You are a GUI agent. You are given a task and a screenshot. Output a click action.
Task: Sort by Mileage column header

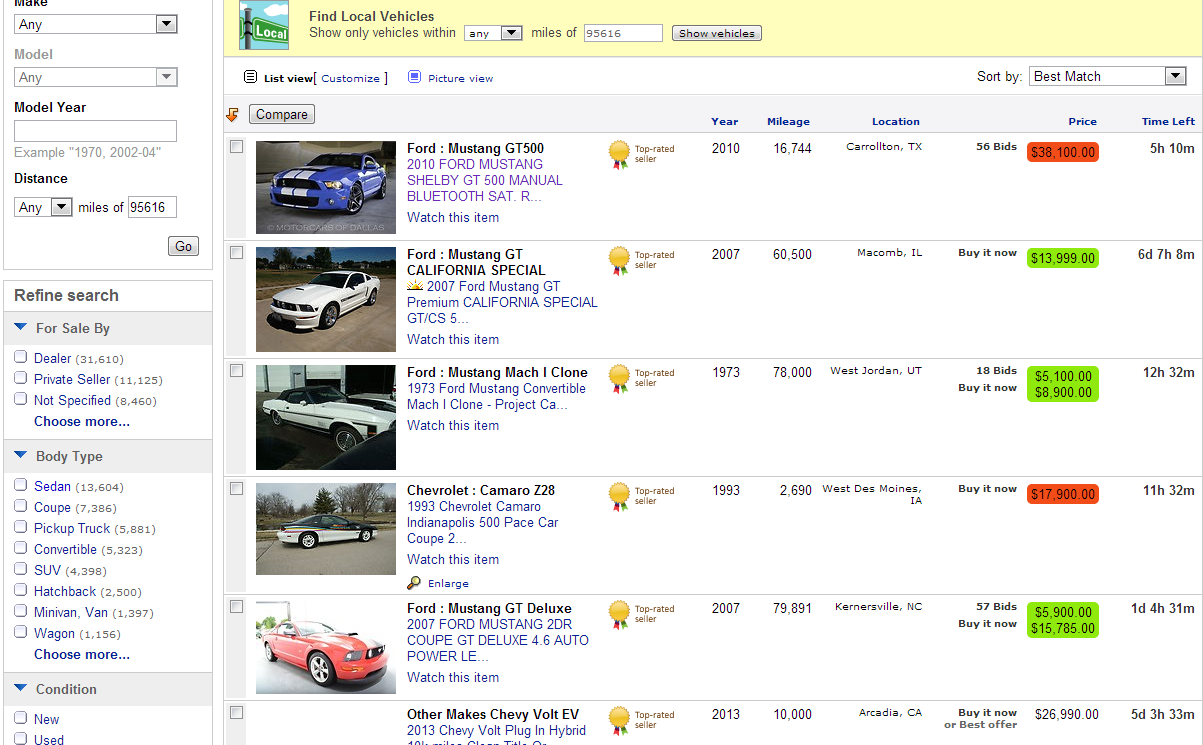coord(788,121)
